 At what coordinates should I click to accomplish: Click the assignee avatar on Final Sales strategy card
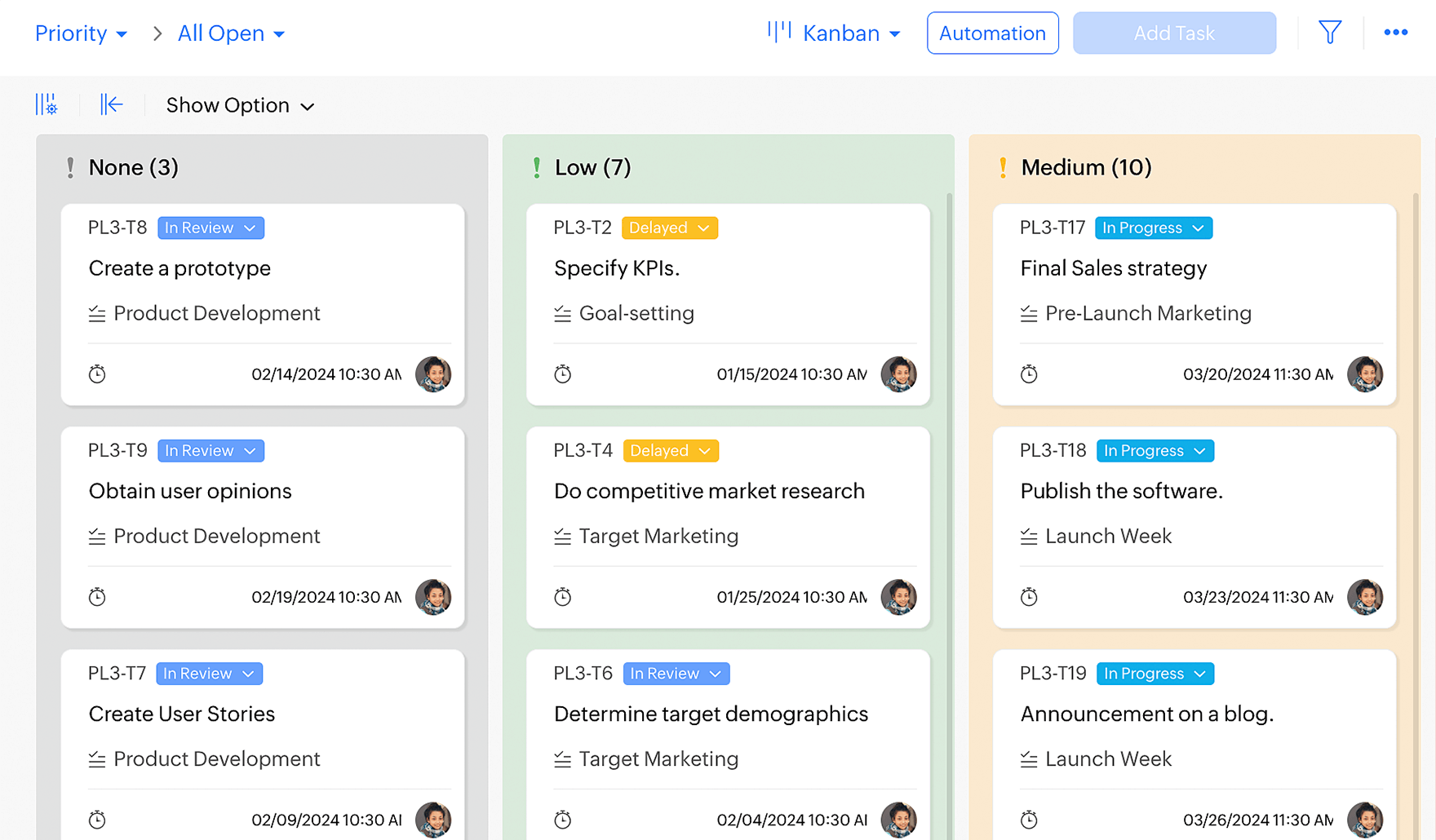tap(1364, 374)
